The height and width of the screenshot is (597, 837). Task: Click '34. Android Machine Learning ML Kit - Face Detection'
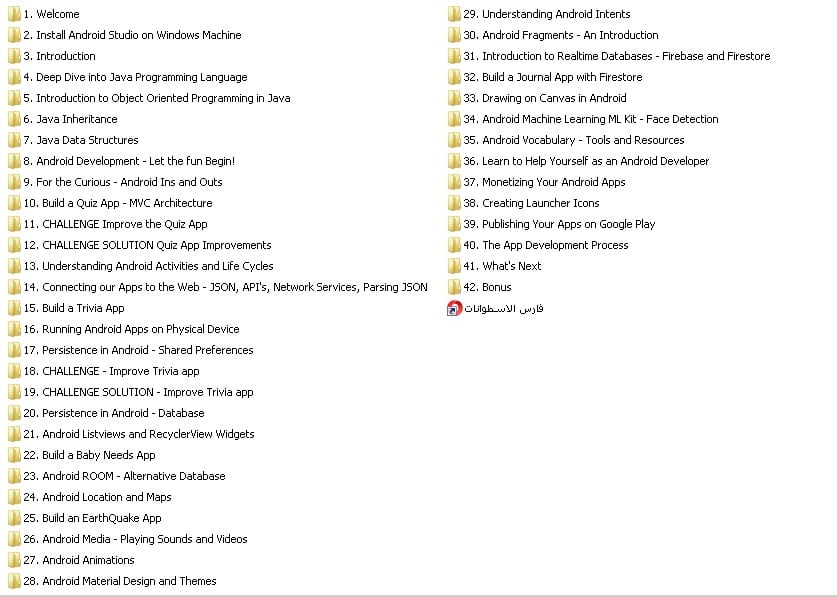click(591, 119)
